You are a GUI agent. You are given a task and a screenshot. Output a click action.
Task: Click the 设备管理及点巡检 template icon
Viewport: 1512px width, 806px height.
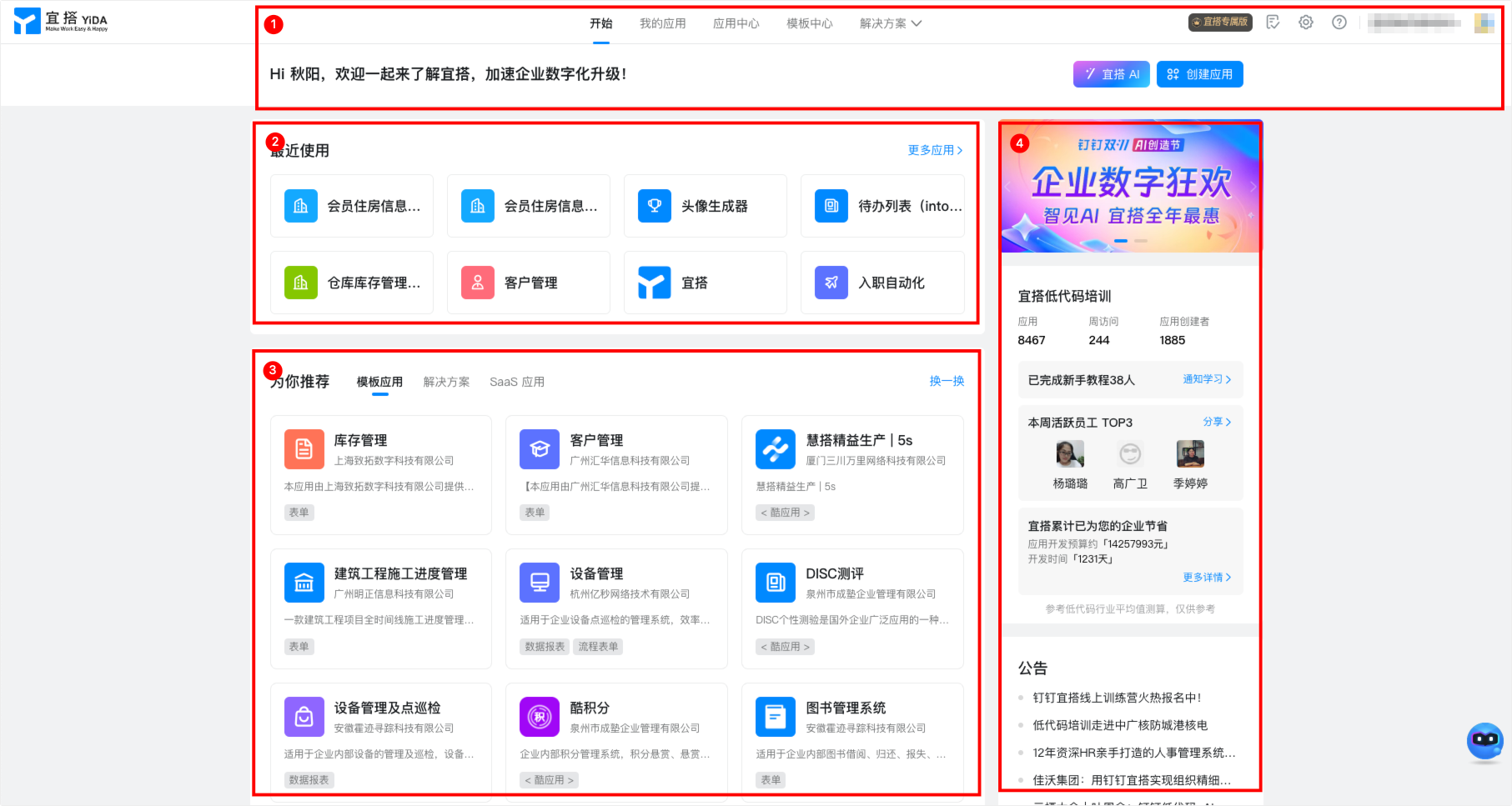pyautogui.click(x=304, y=717)
